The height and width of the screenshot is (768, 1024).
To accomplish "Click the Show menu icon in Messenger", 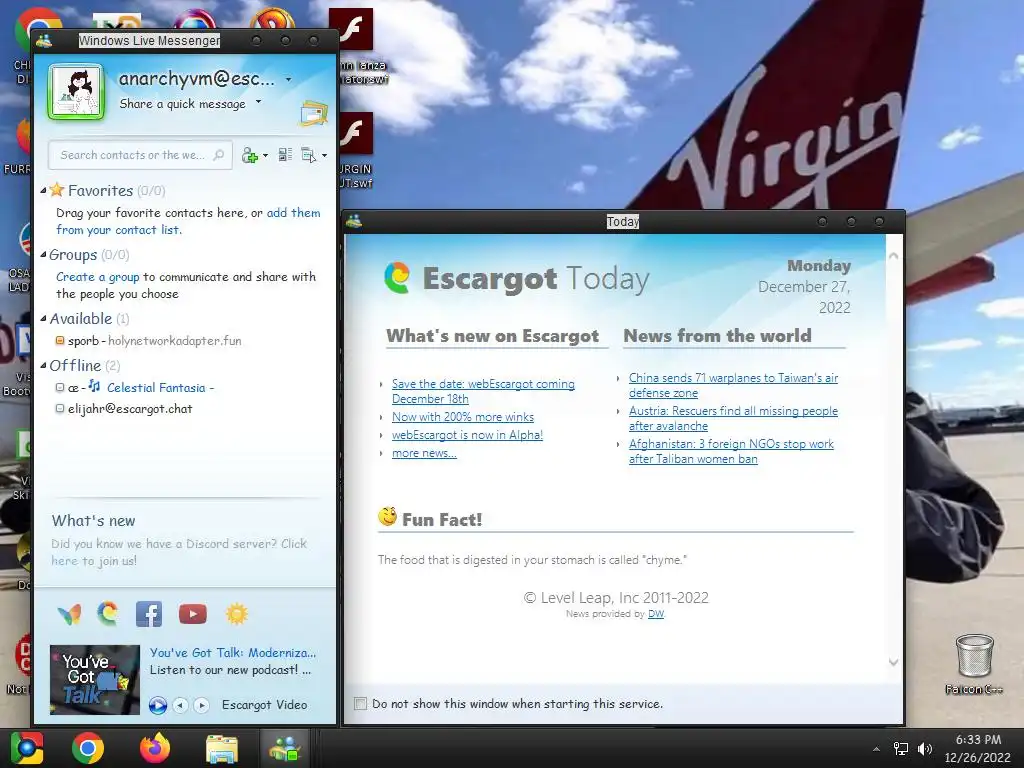I will click(308, 155).
